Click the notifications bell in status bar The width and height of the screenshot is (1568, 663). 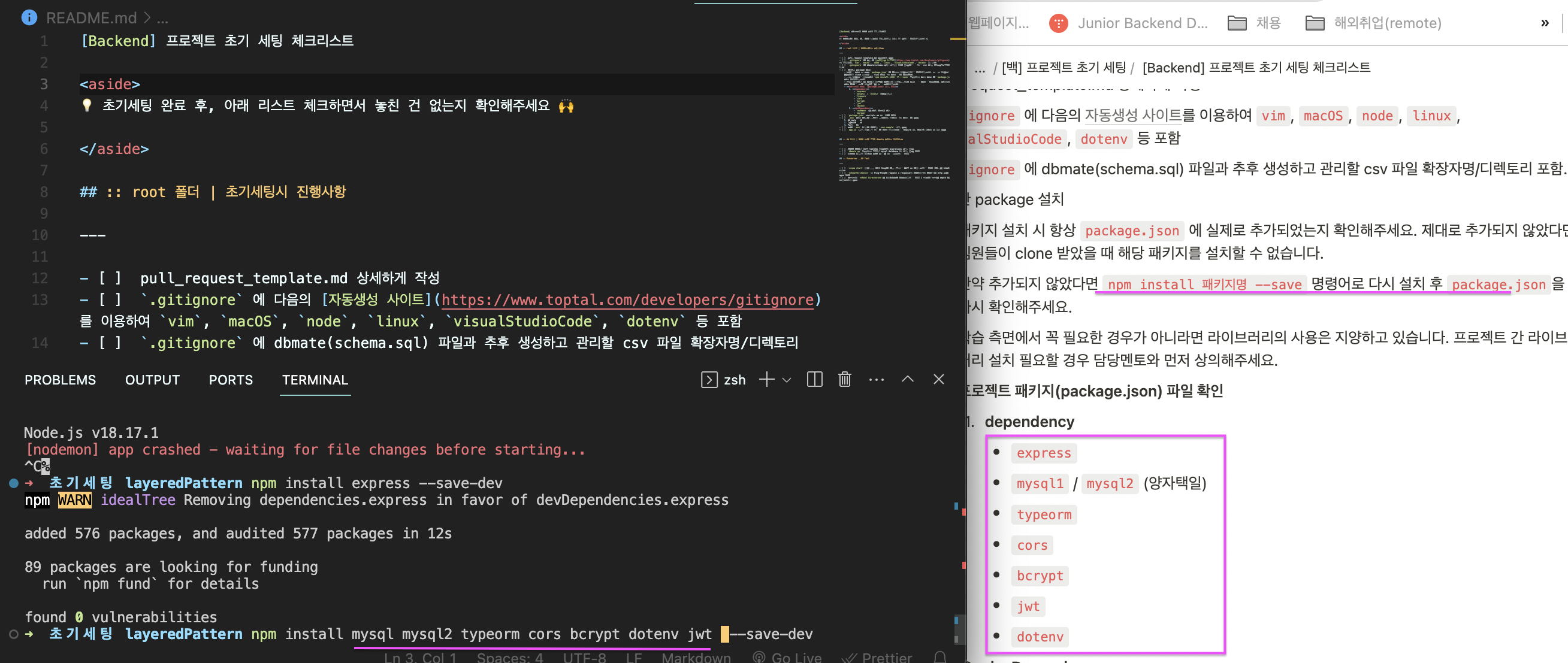[x=940, y=657]
